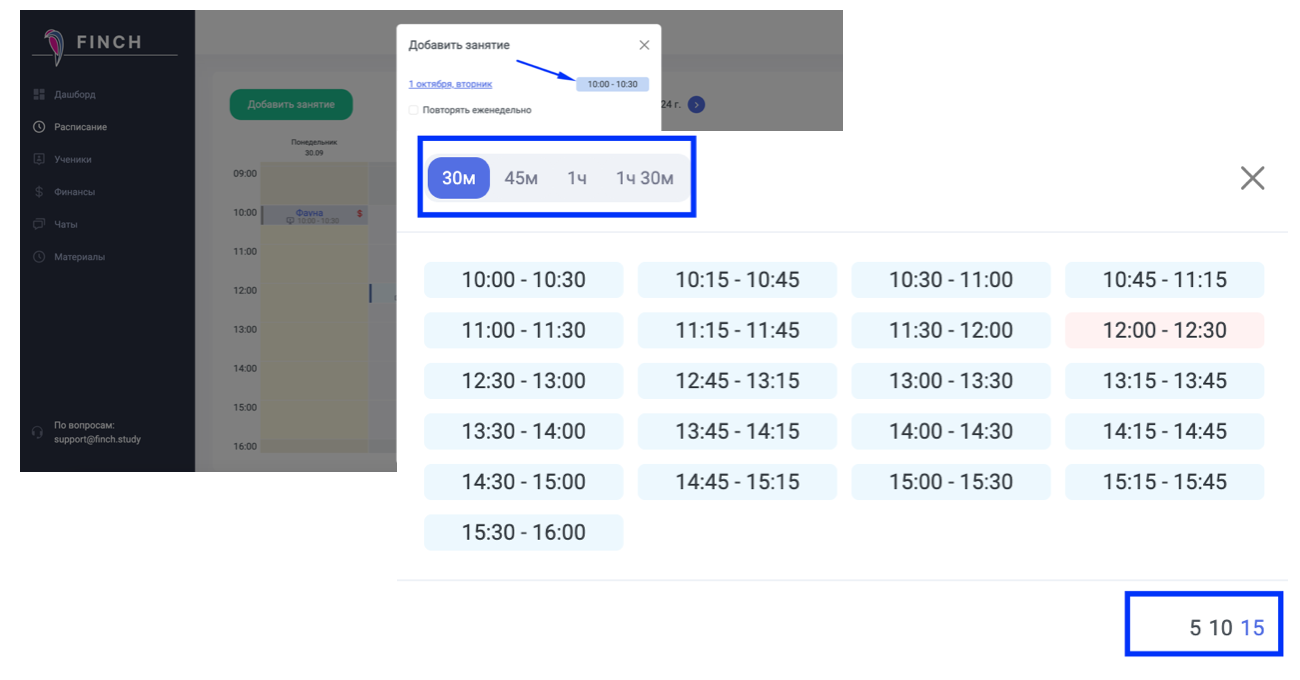Switch duration to 45м
Screen dimensions: 1300x680
pyautogui.click(x=521, y=179)
